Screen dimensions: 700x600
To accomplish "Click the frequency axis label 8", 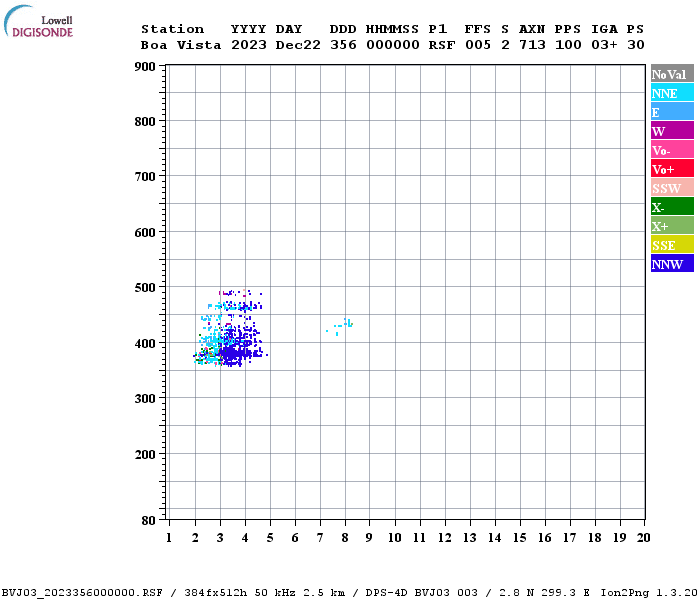I will point(345,538).
